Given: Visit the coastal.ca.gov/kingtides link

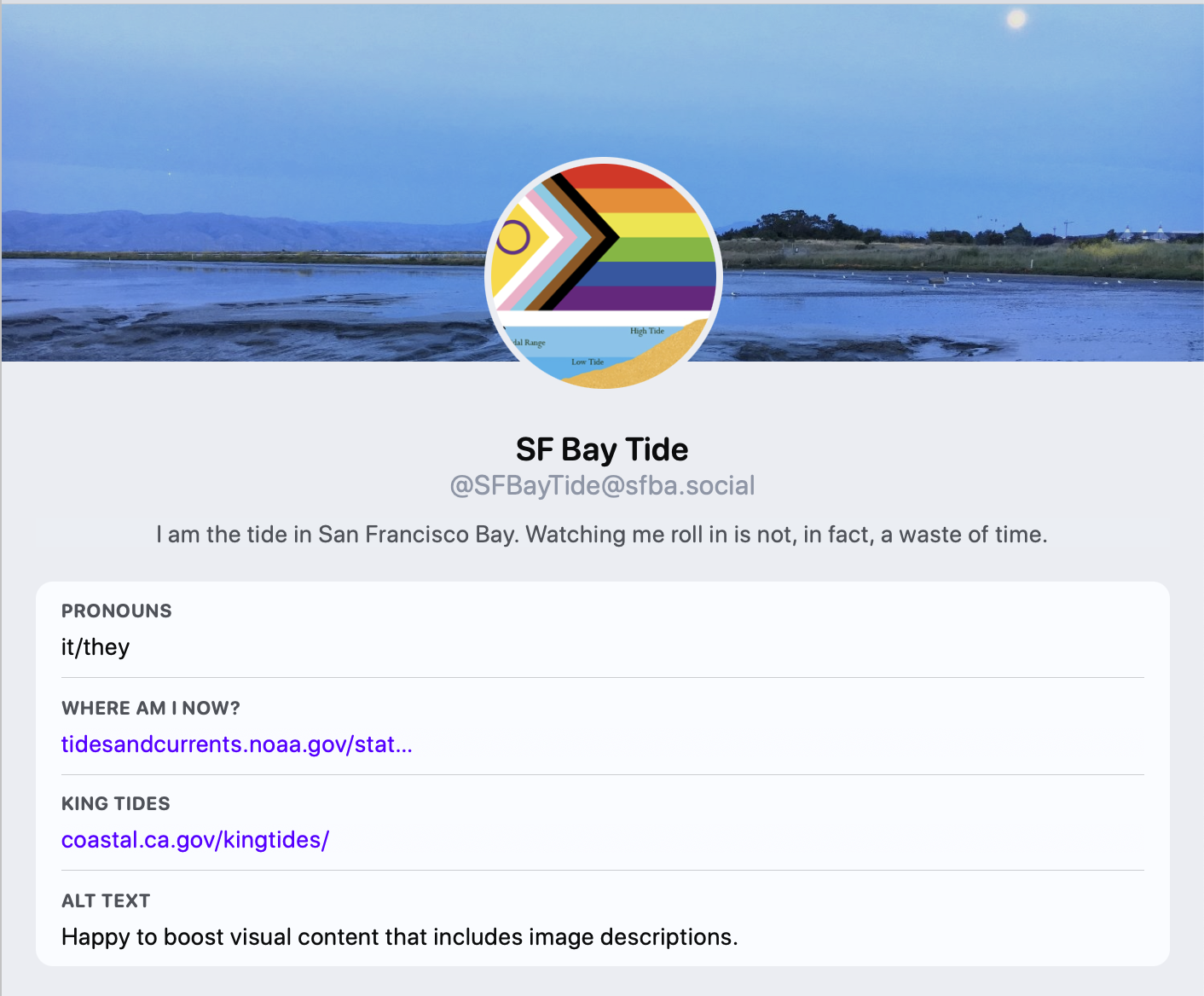Looking at the screenshot, I should [x=195, y=840].
